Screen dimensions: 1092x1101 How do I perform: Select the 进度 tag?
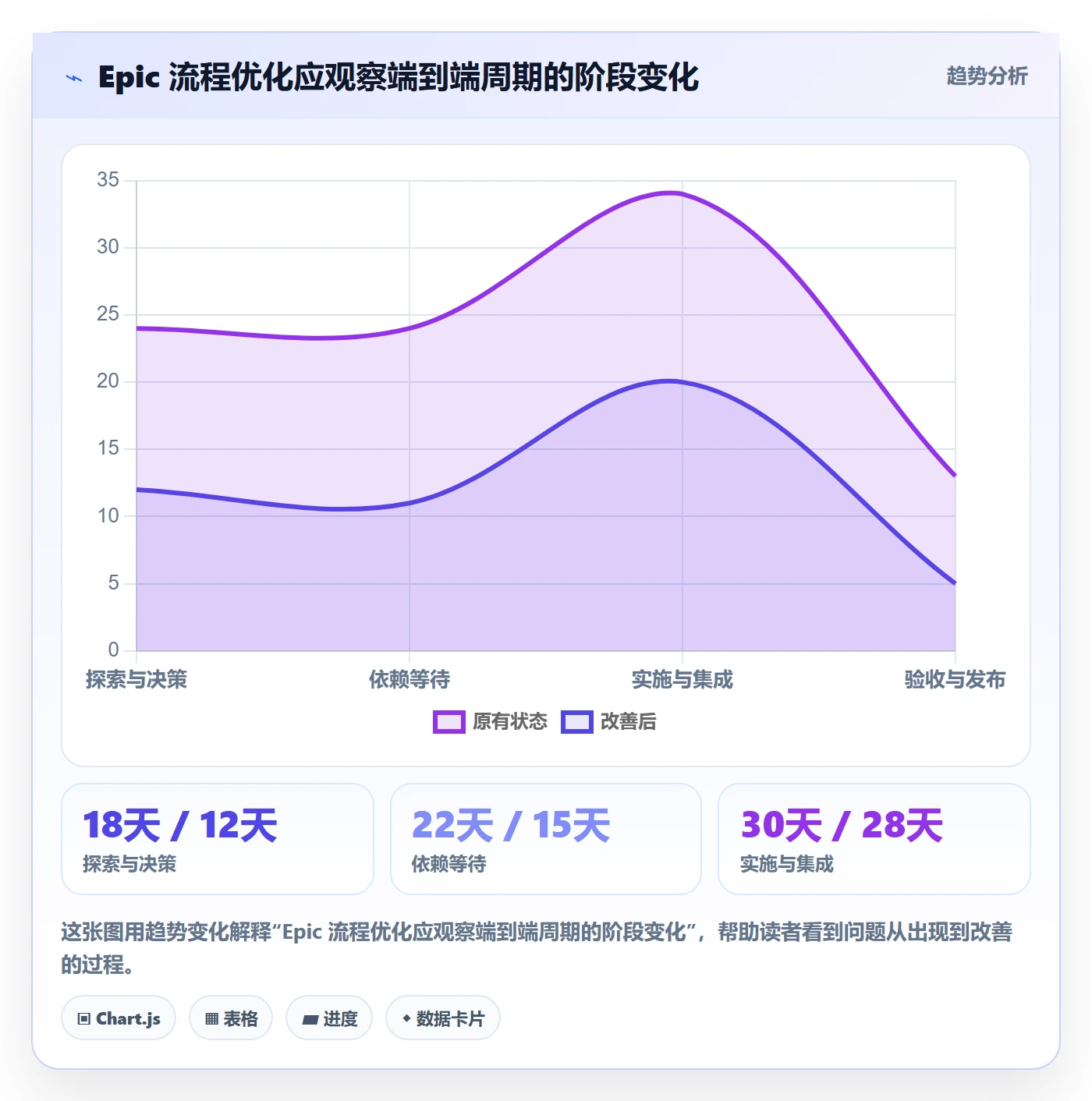click(329, 1018)
